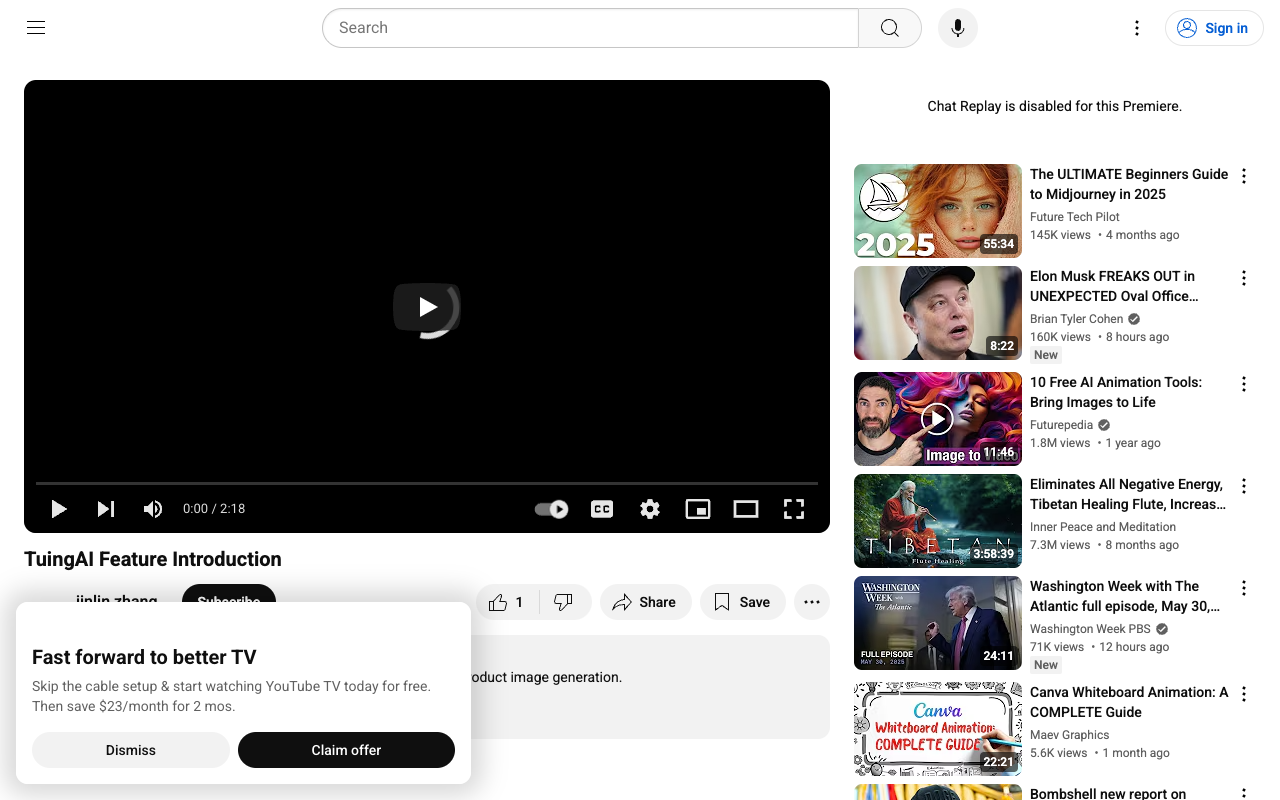Open title 'Eliminates All Negative Energy'
This screenshot has height=800, width=1280.
1128,494
